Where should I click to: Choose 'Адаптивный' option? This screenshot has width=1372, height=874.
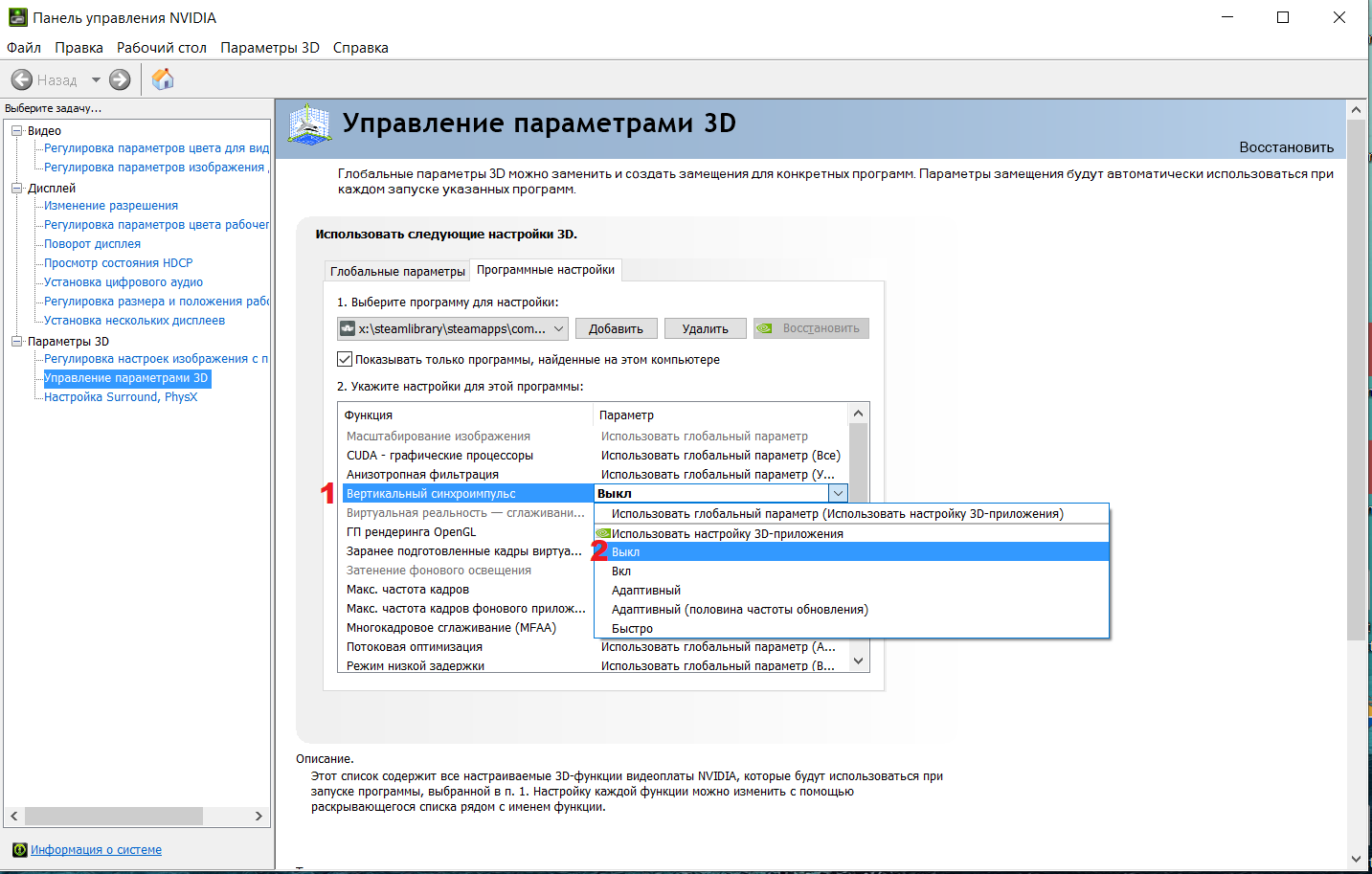point(851,591)
